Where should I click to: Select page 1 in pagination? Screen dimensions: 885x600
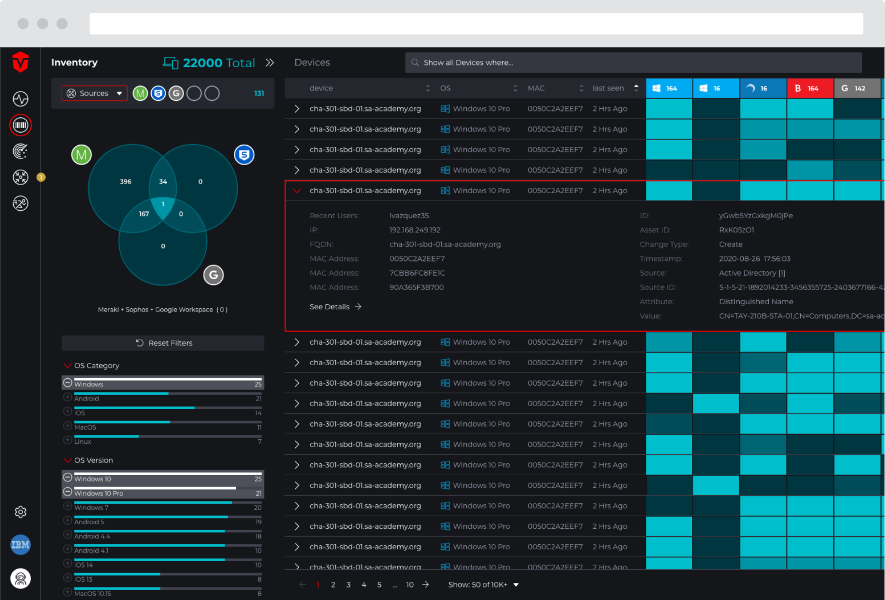(318, 585)
